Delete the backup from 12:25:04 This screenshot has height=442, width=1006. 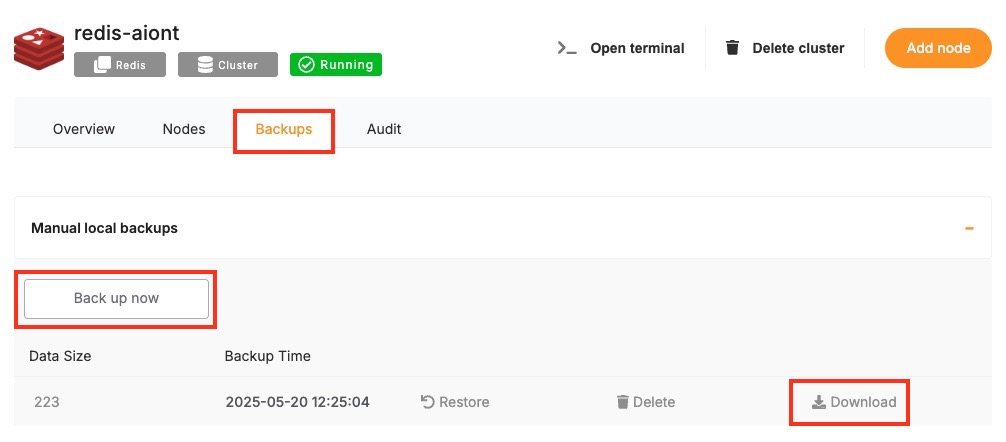click(x=645, y=402)
